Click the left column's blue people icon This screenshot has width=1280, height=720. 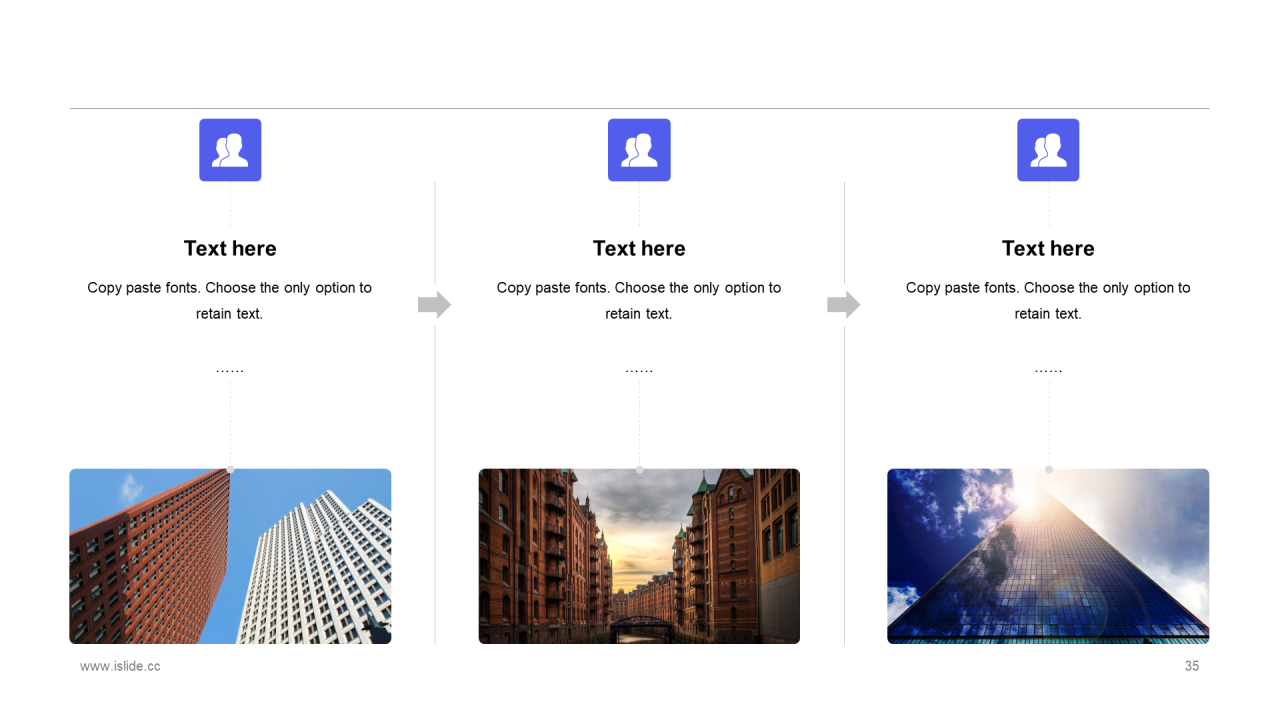(230, 150)
